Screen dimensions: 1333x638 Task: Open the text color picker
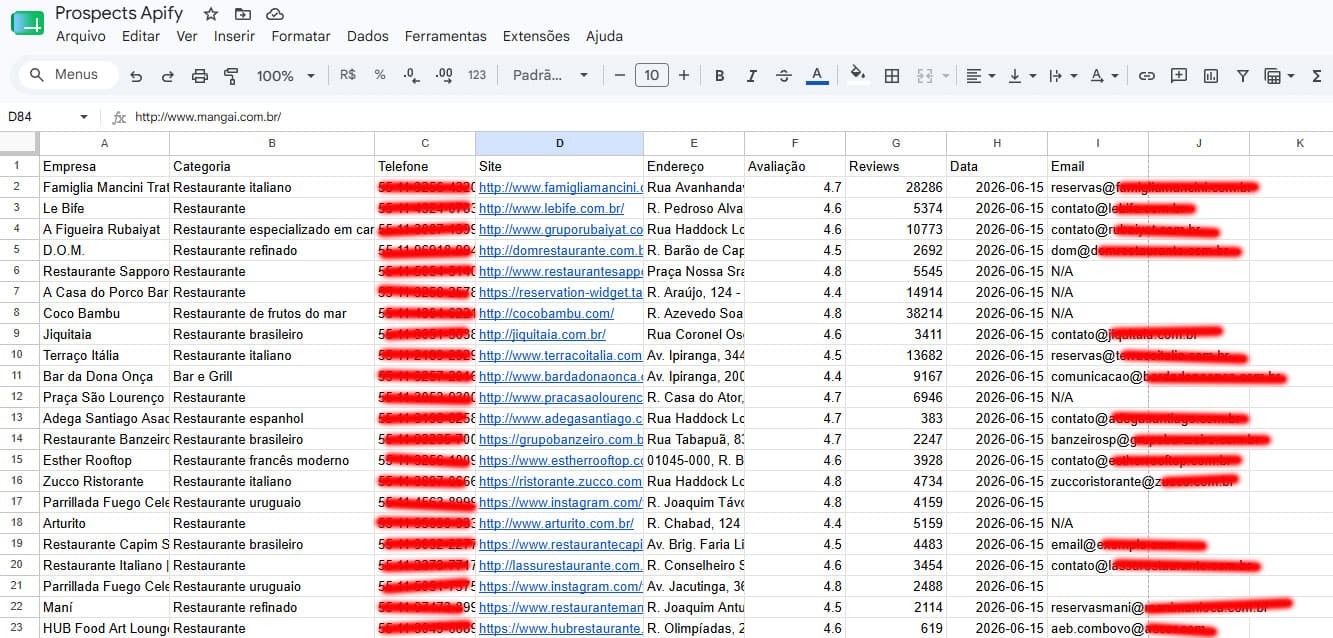coord(817,76)
